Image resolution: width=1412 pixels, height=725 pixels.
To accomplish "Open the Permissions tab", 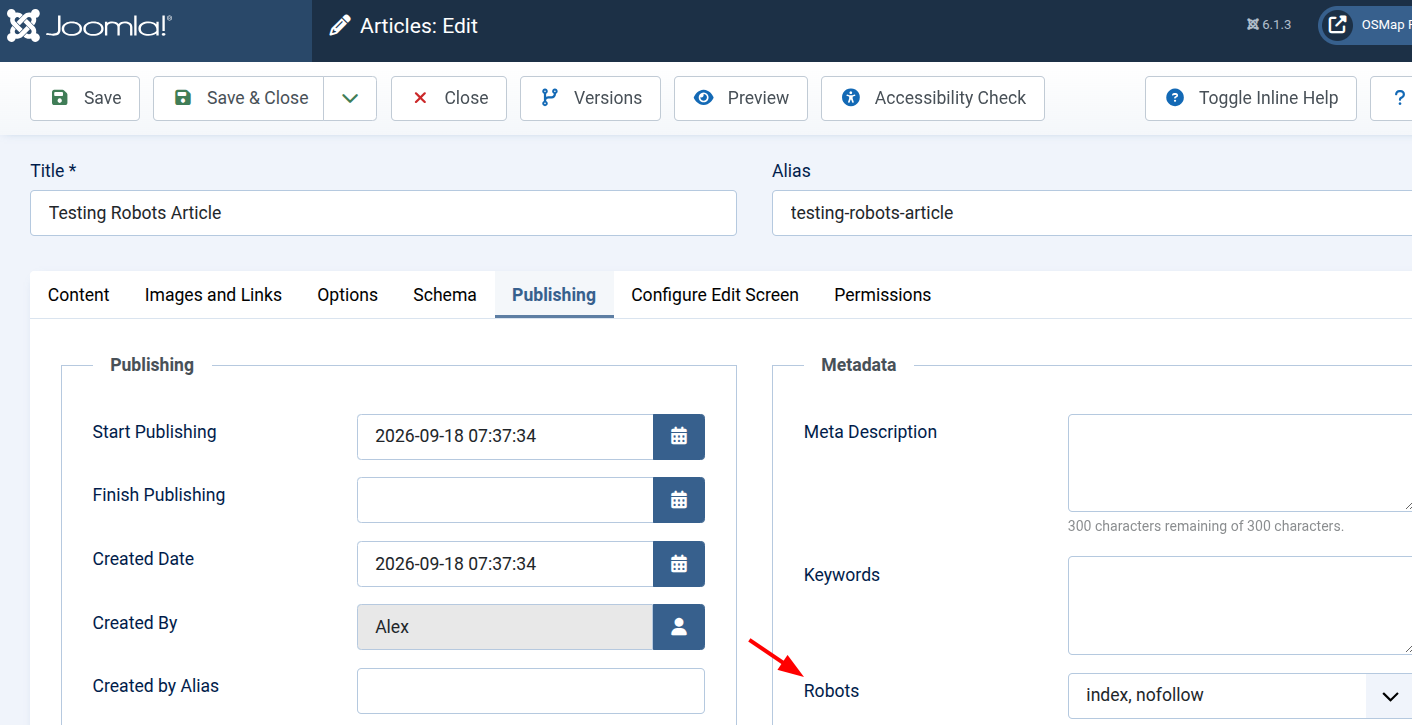I will click(x=883, y=295).
